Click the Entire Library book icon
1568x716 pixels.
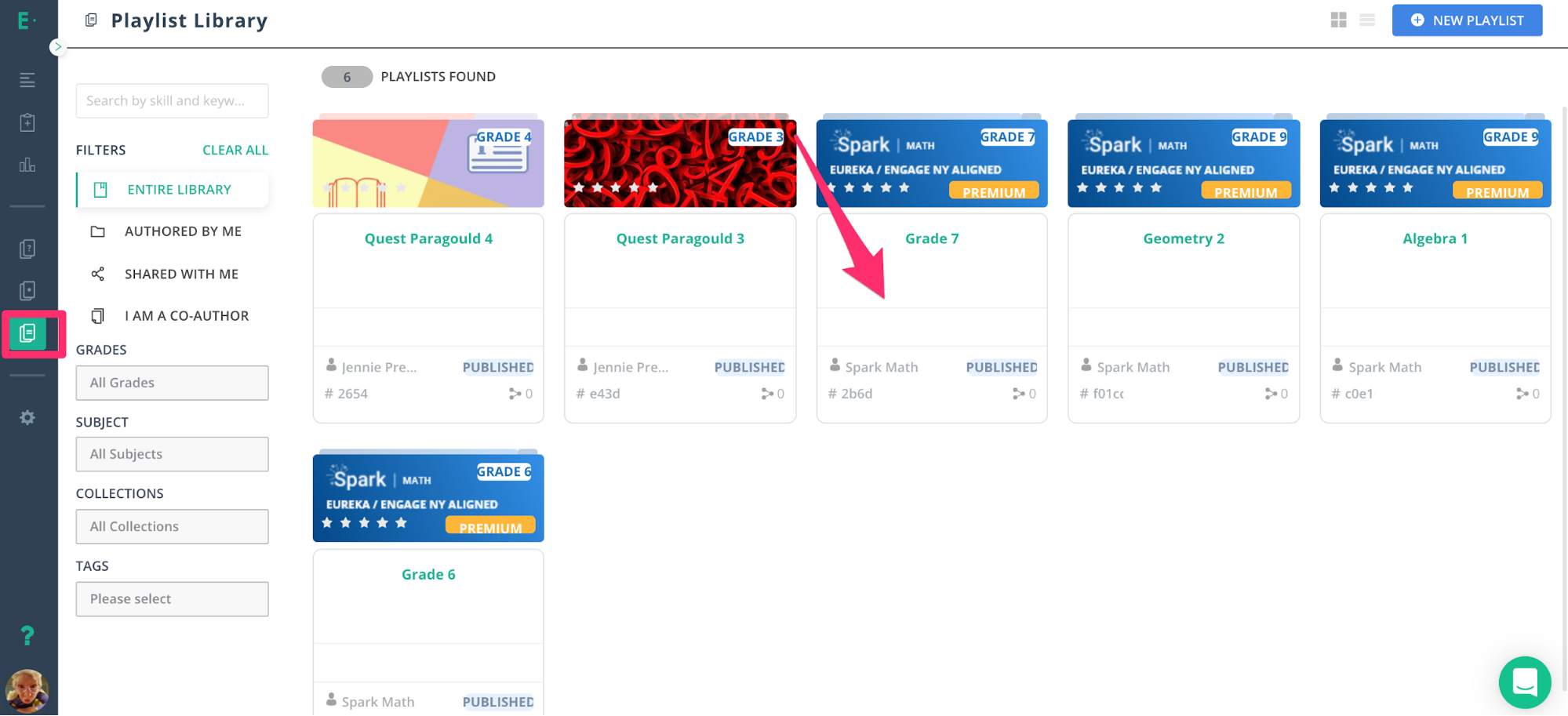pyautogui.click(x=100, y=190)
